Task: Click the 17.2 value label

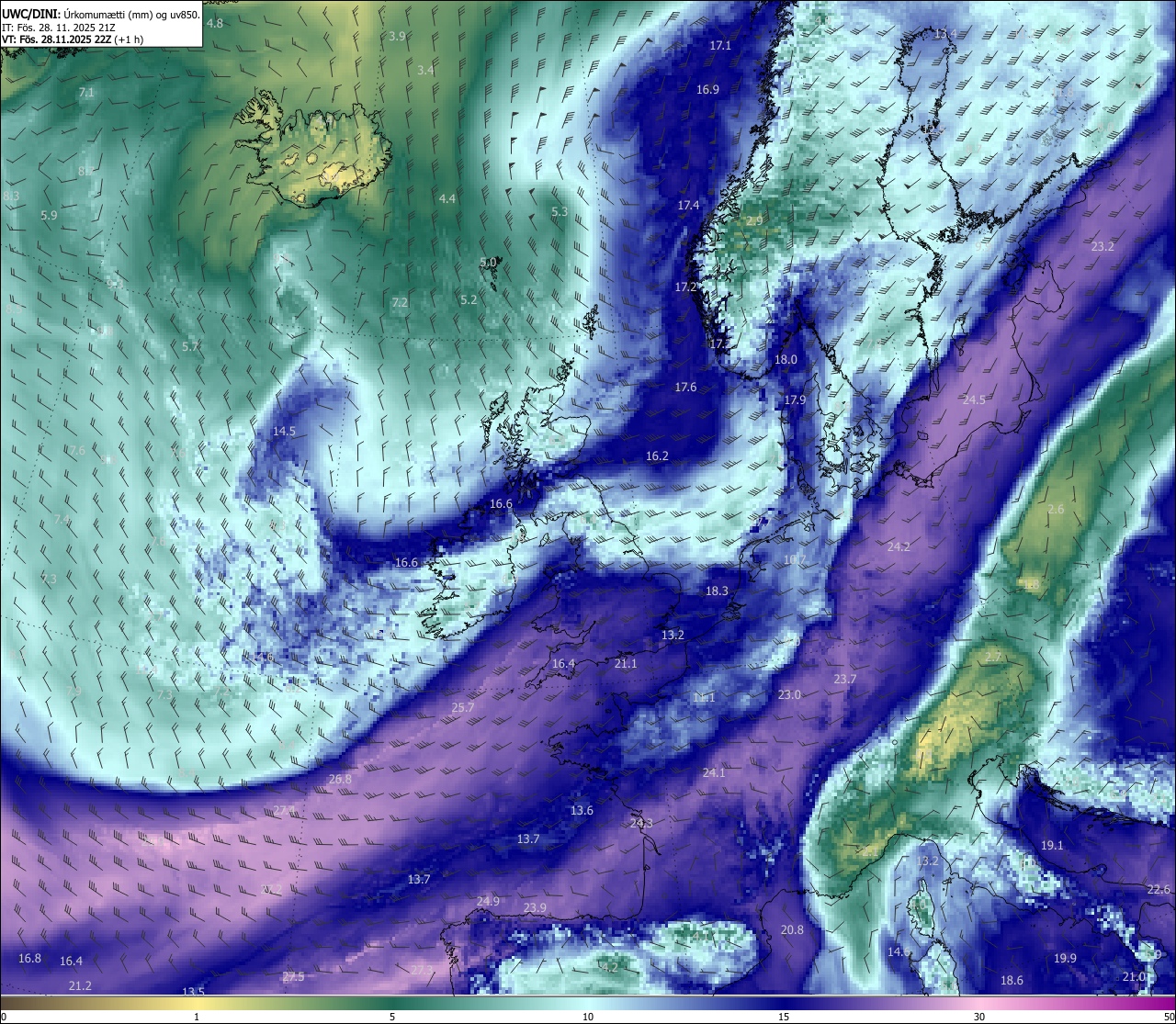Action: 686,287
